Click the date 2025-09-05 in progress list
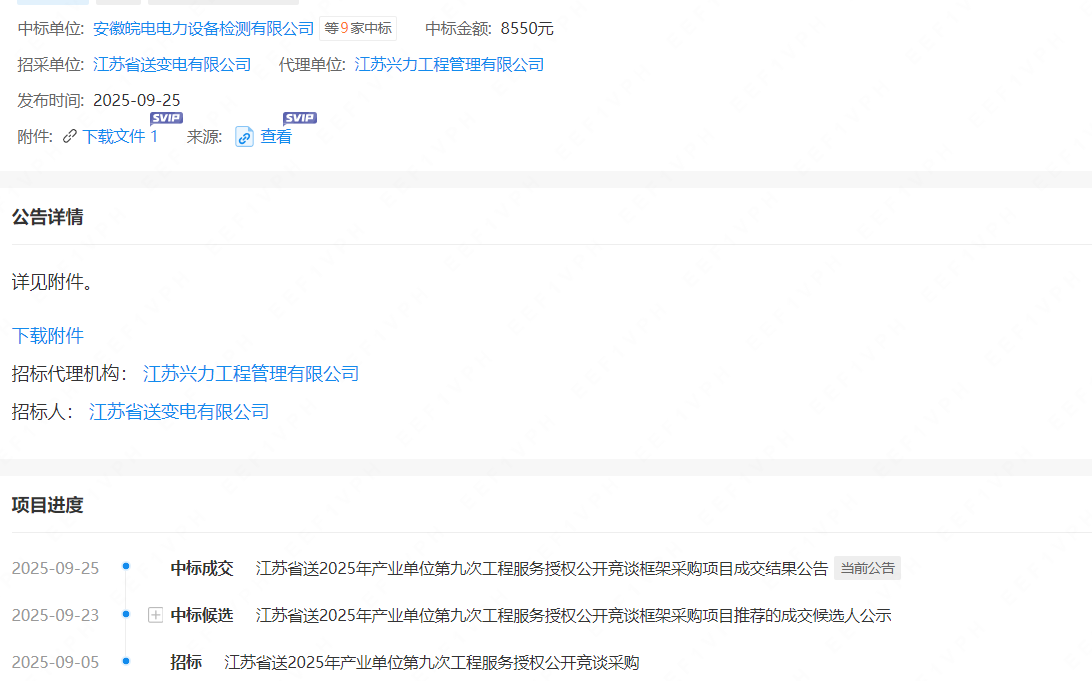This screenshot has width=1092, height=681. pos(56,662)
